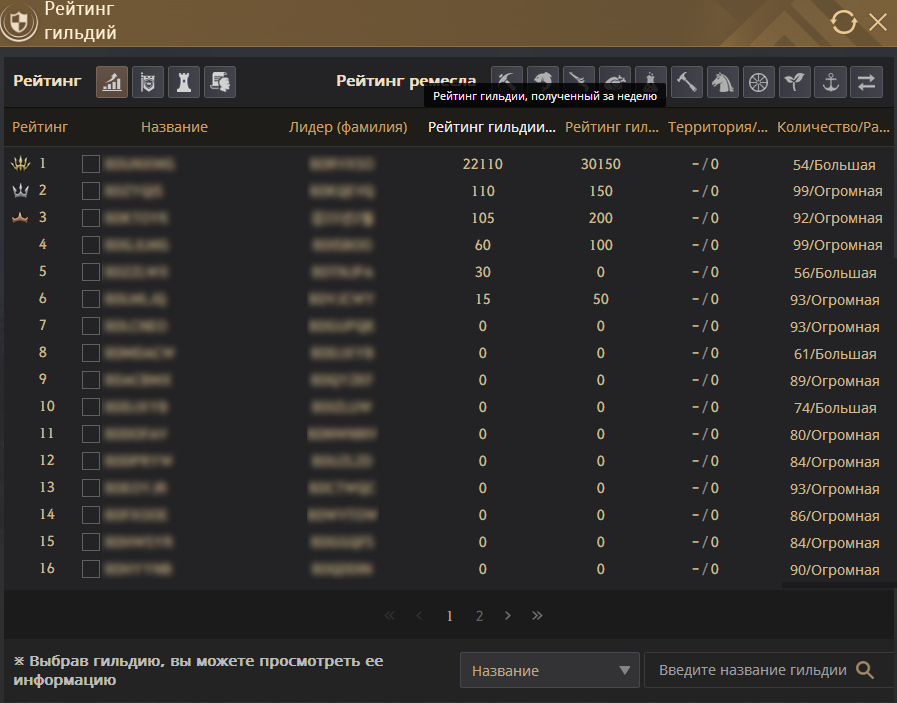The height and width of the screenshot is (703, 897).
Task: Click the weekly value 15 in row 6
Action: (x=483, y=299)
